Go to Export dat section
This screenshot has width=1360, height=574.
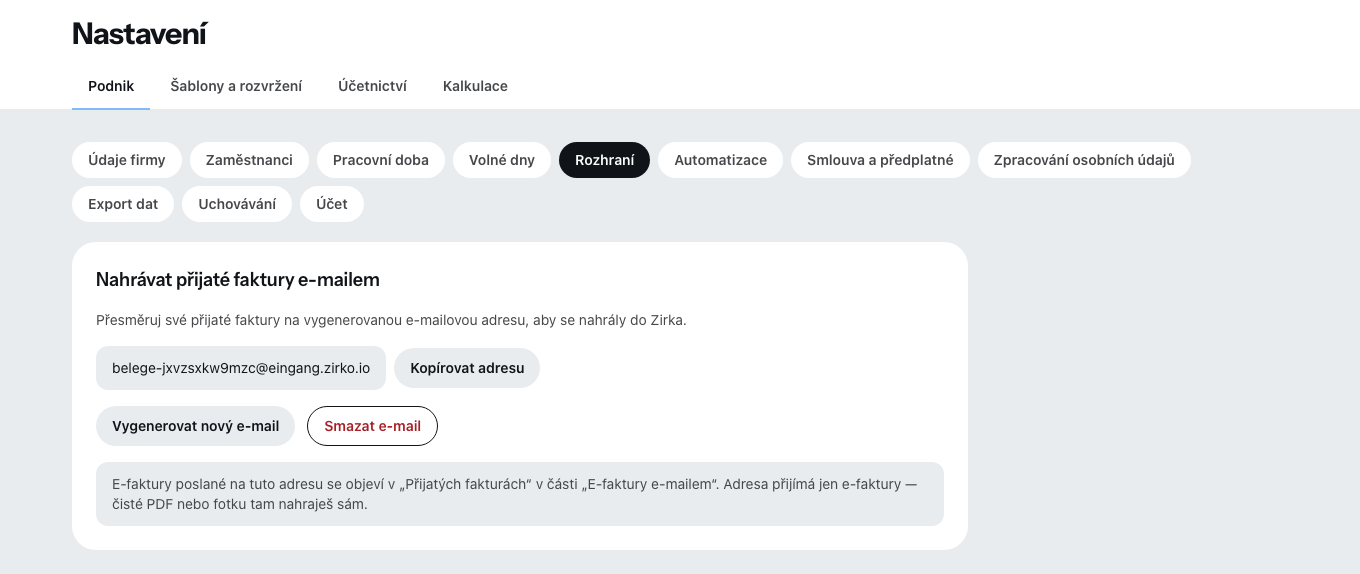[123, 204]
